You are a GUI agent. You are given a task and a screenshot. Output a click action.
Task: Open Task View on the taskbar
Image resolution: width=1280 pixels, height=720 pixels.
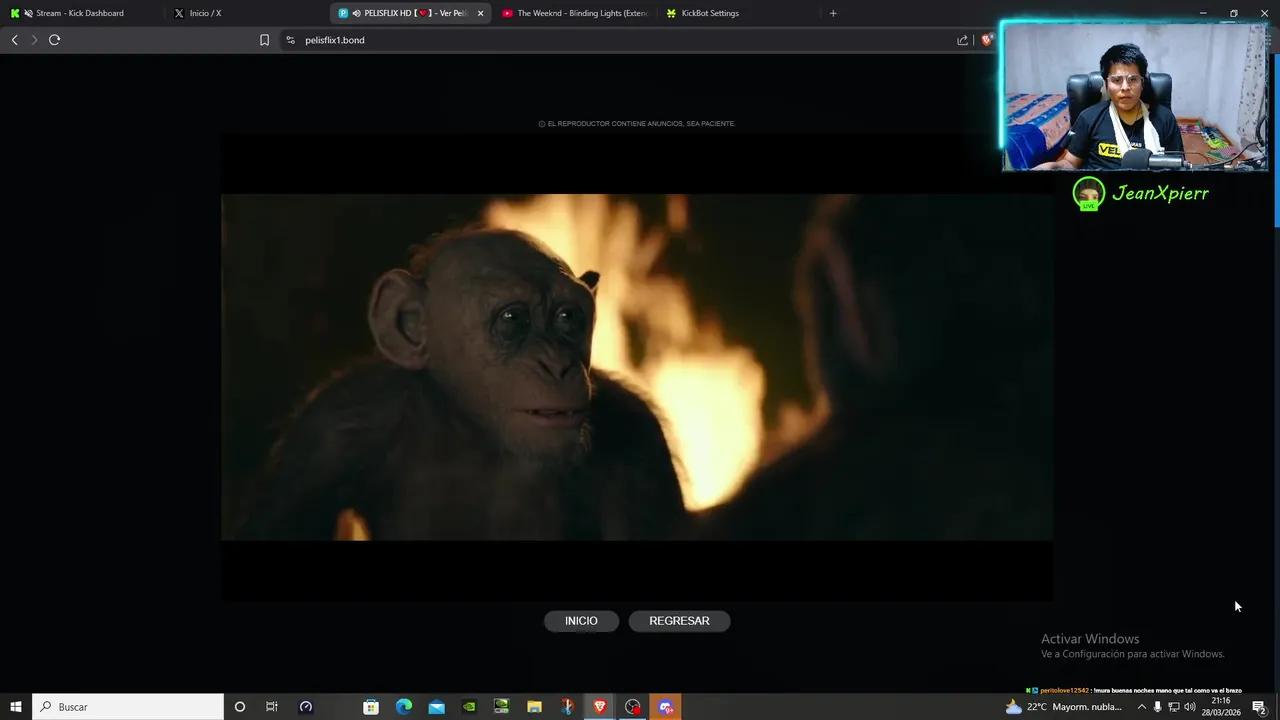[271, 707]
